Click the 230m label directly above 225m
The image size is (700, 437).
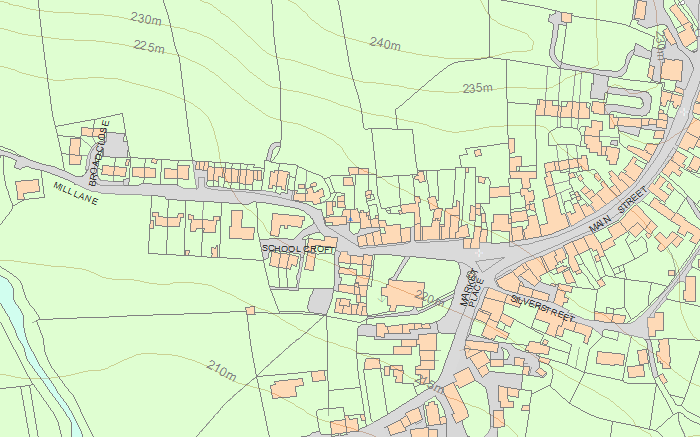tap(146, 19)
